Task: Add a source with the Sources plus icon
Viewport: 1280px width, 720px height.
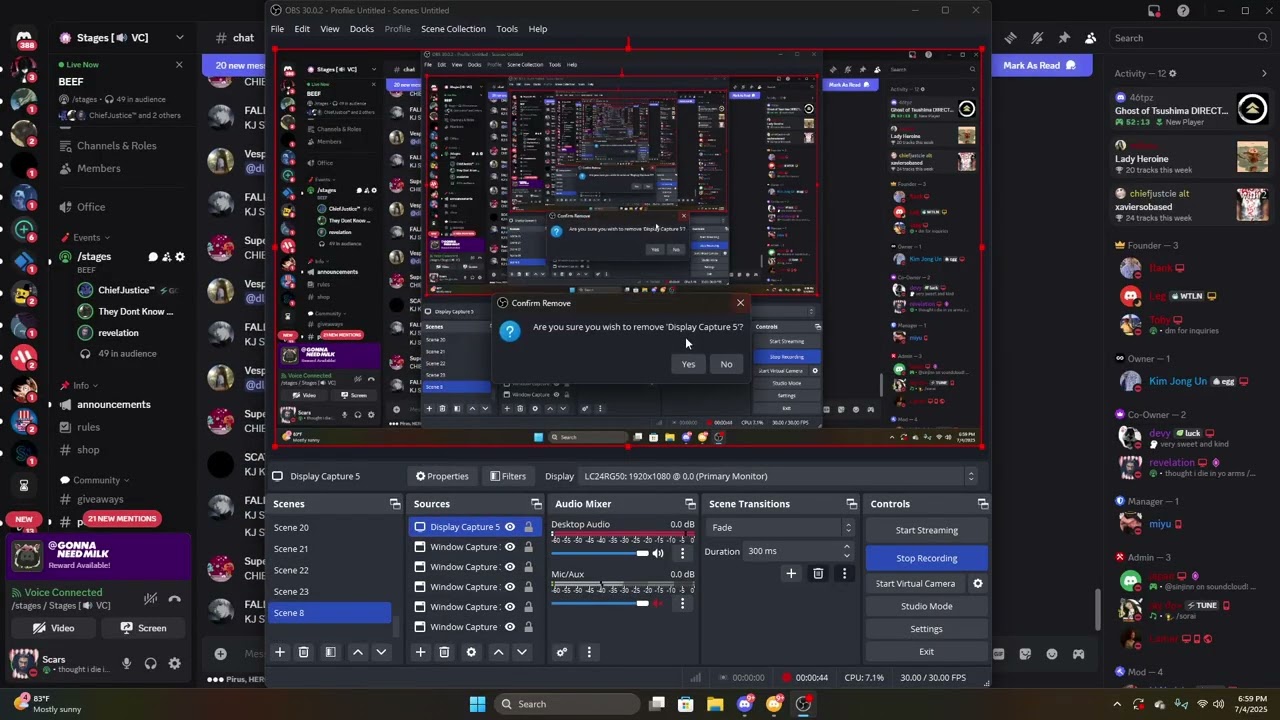Action: (421, 652)
